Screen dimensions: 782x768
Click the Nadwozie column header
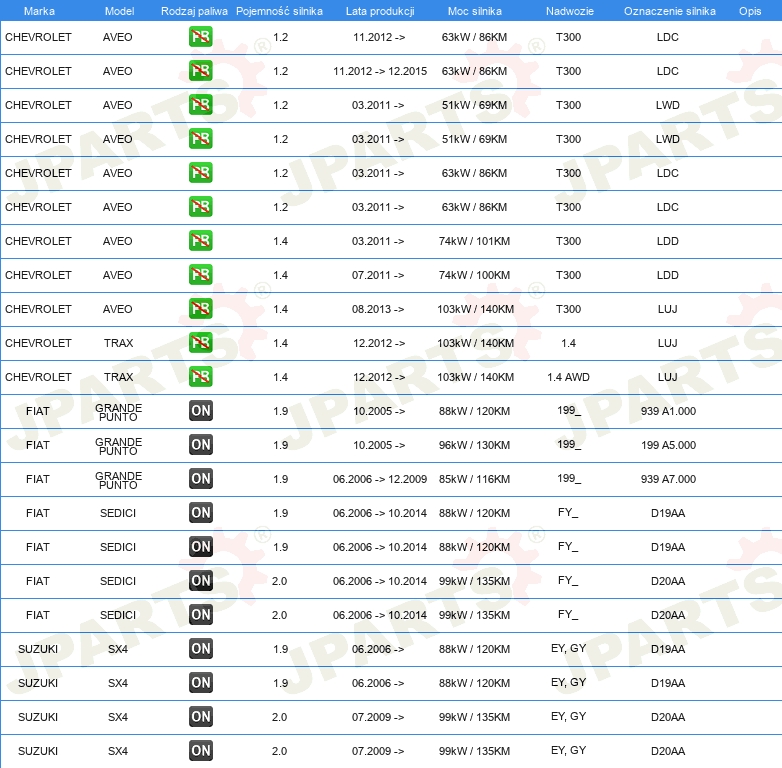568,11
